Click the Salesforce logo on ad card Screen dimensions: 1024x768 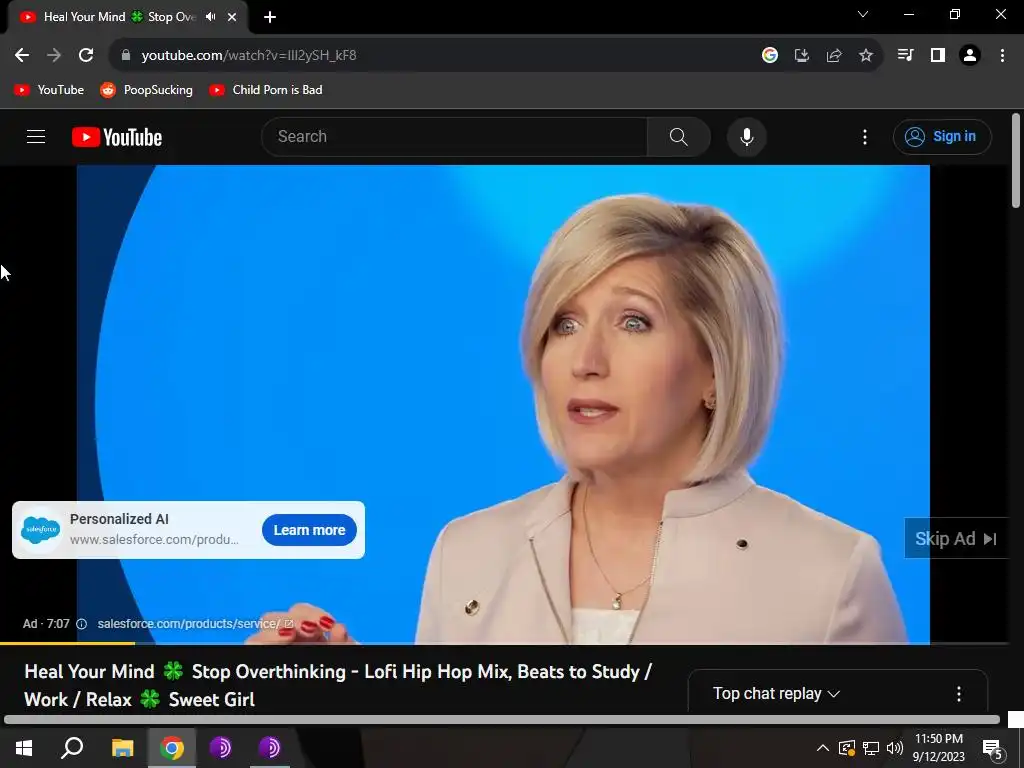(x=40, y=530)
